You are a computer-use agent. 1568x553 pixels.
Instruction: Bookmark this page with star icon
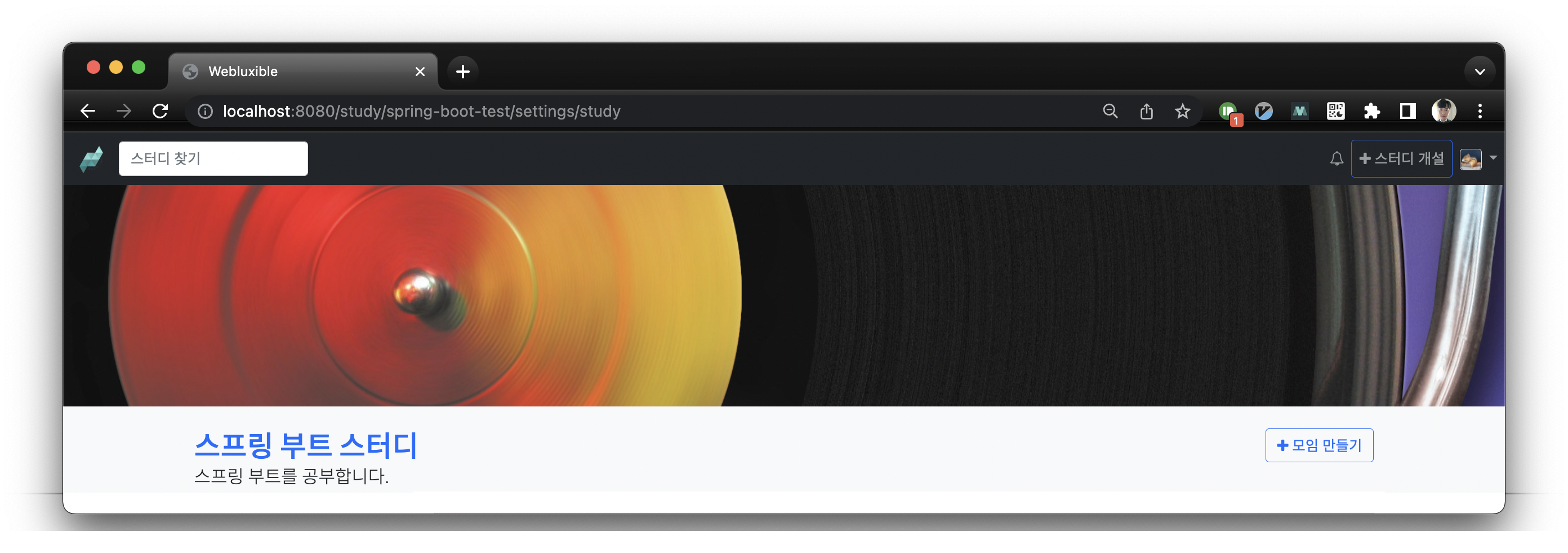coord(1182,111)
